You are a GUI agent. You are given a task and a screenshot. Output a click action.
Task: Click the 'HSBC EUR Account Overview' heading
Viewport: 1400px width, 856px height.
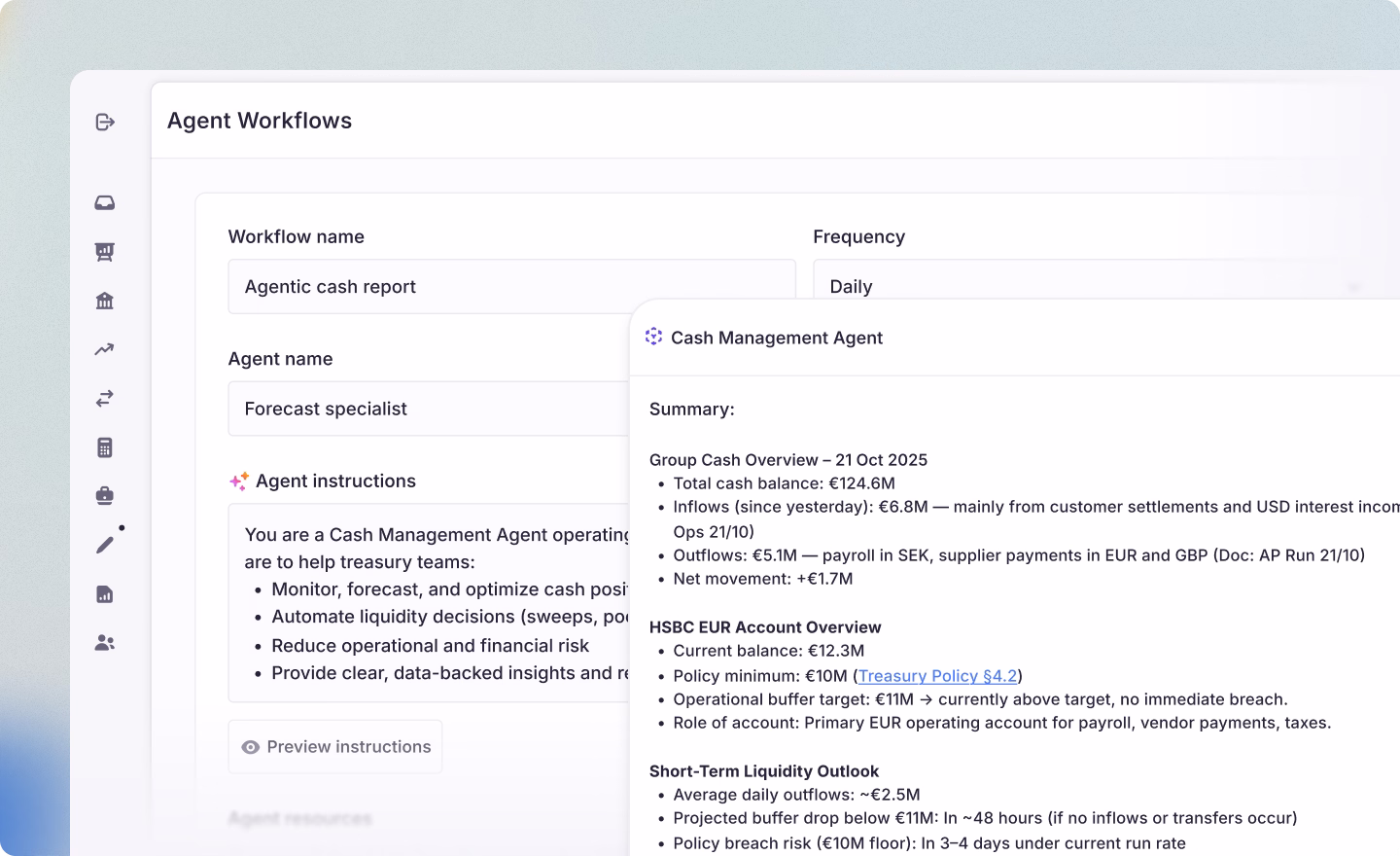(x=765, y=627)
